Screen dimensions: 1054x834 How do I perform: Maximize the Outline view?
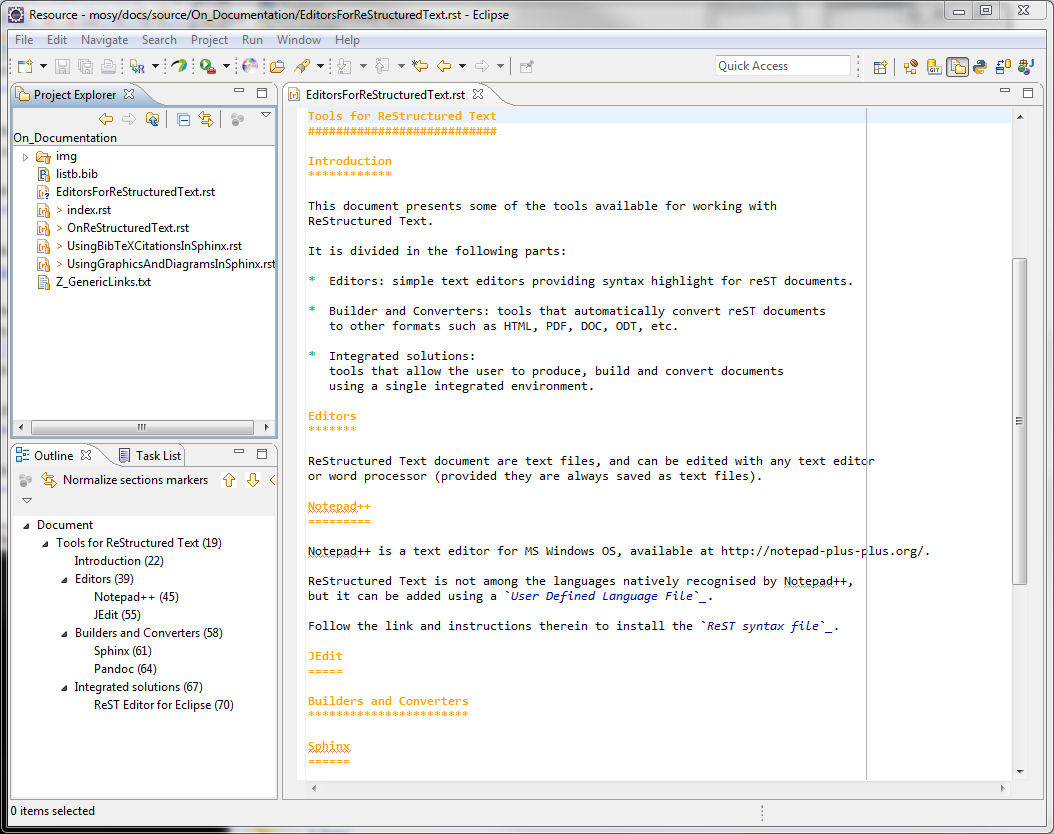point(262,454)
